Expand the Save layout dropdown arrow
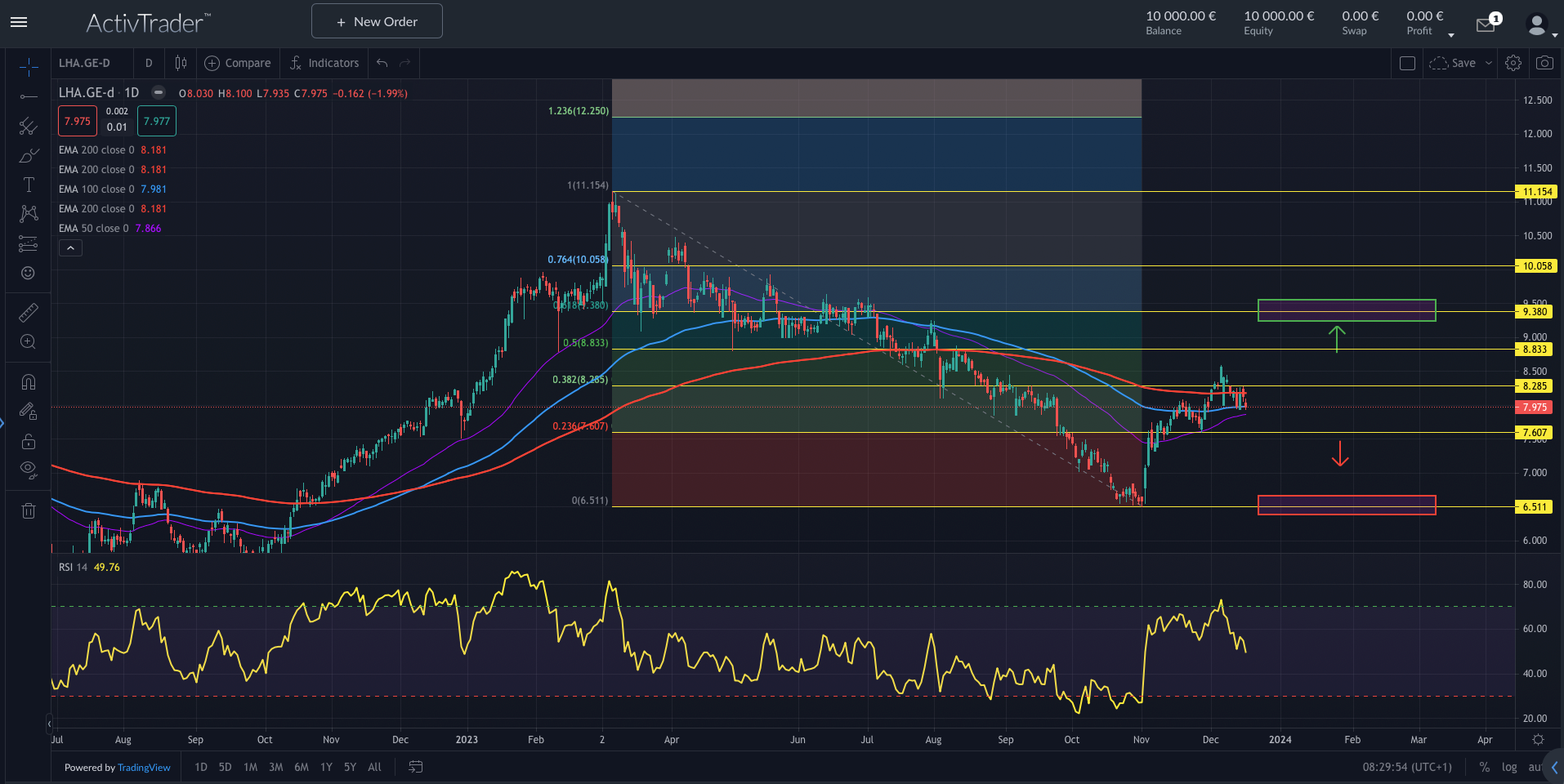1564x784 pixels. pos(1489,63)
